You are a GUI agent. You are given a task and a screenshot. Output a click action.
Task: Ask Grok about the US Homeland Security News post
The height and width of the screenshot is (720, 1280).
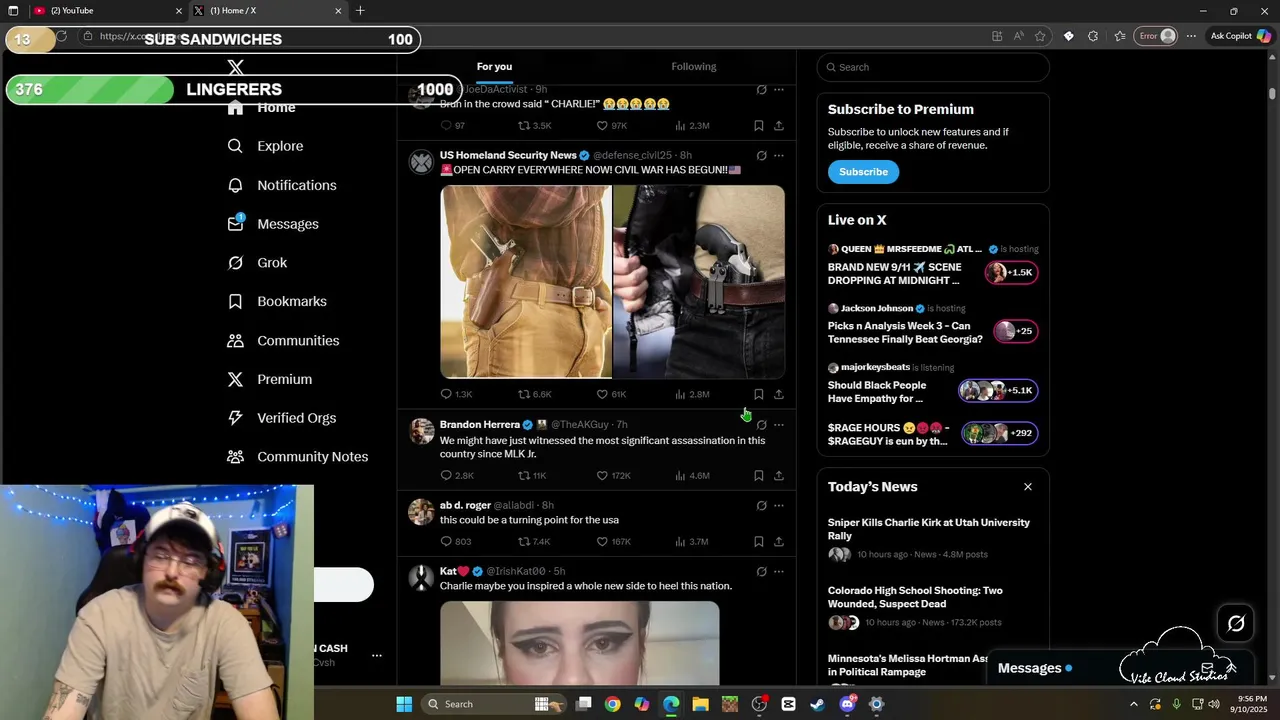pyautogui.click(x=761, y=156)
